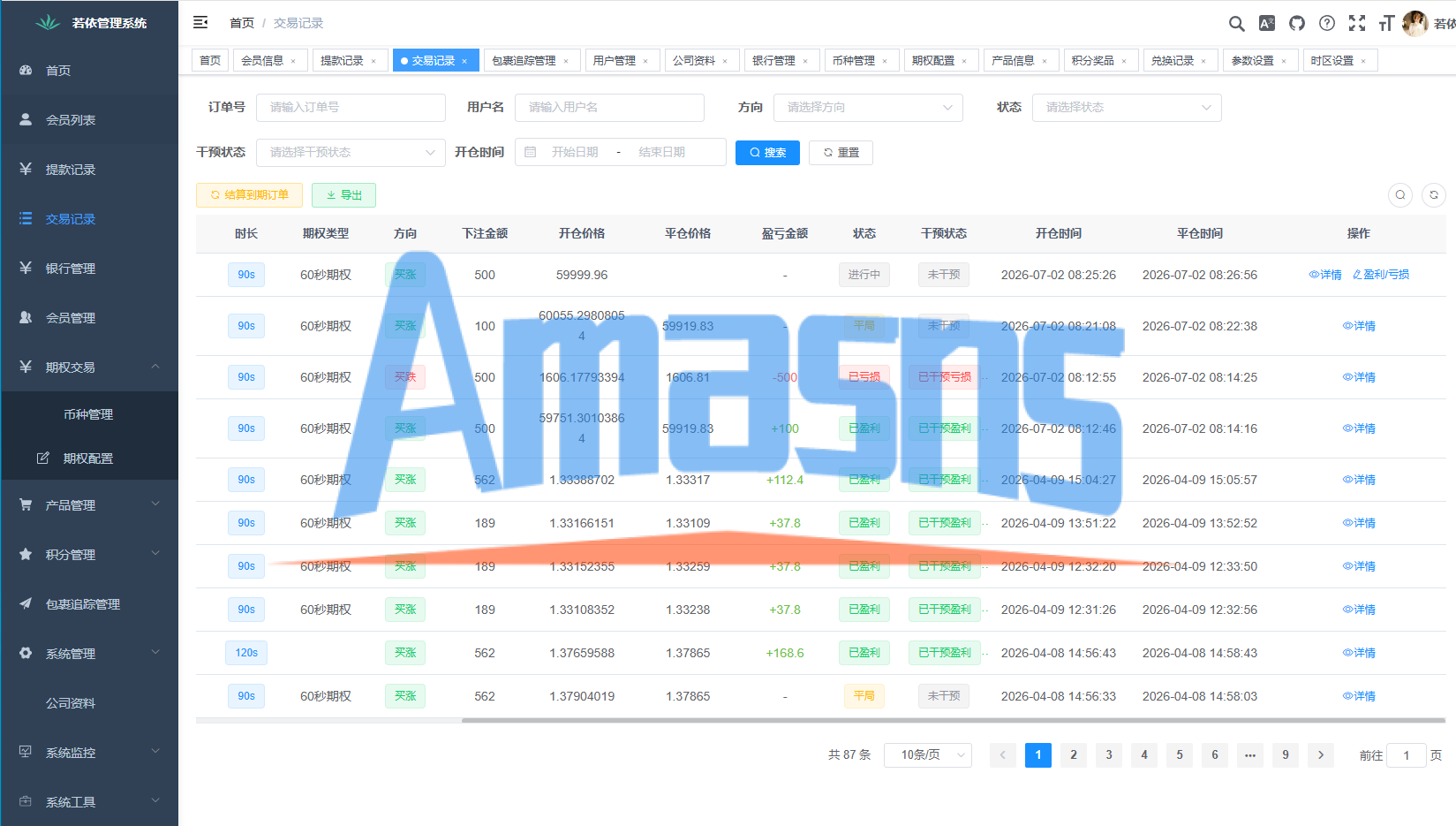Go to pagination page 3
Viewport: 1456px width, 826px height.
(x=1109, y=754)
